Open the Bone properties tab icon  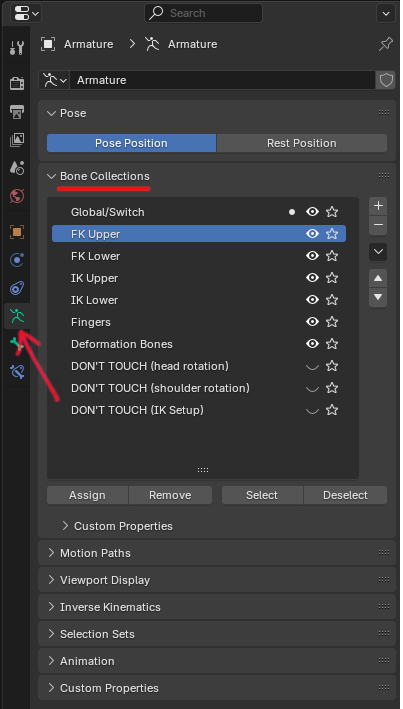coord(16,344)
